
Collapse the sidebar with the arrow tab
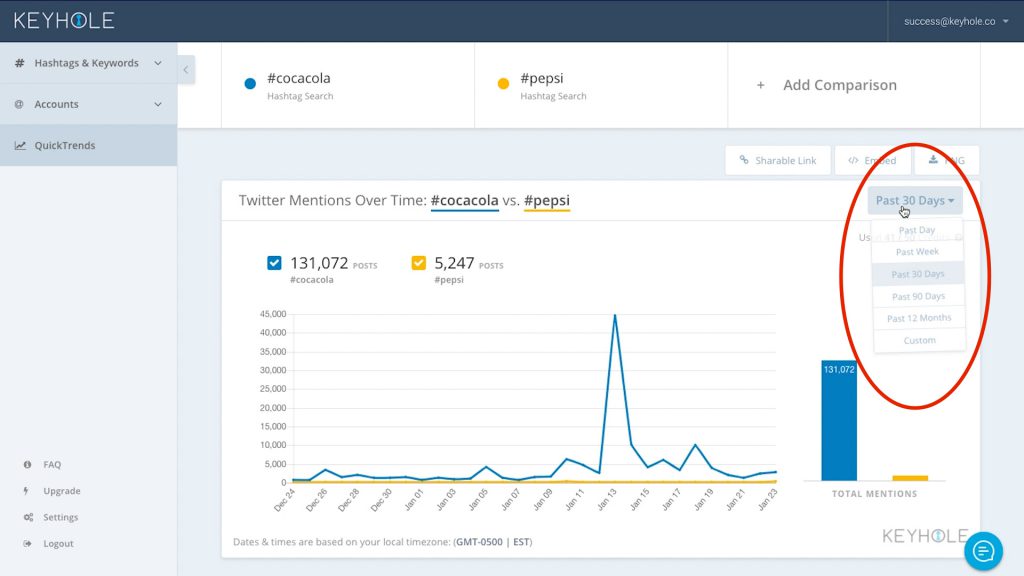coord(185,70)
